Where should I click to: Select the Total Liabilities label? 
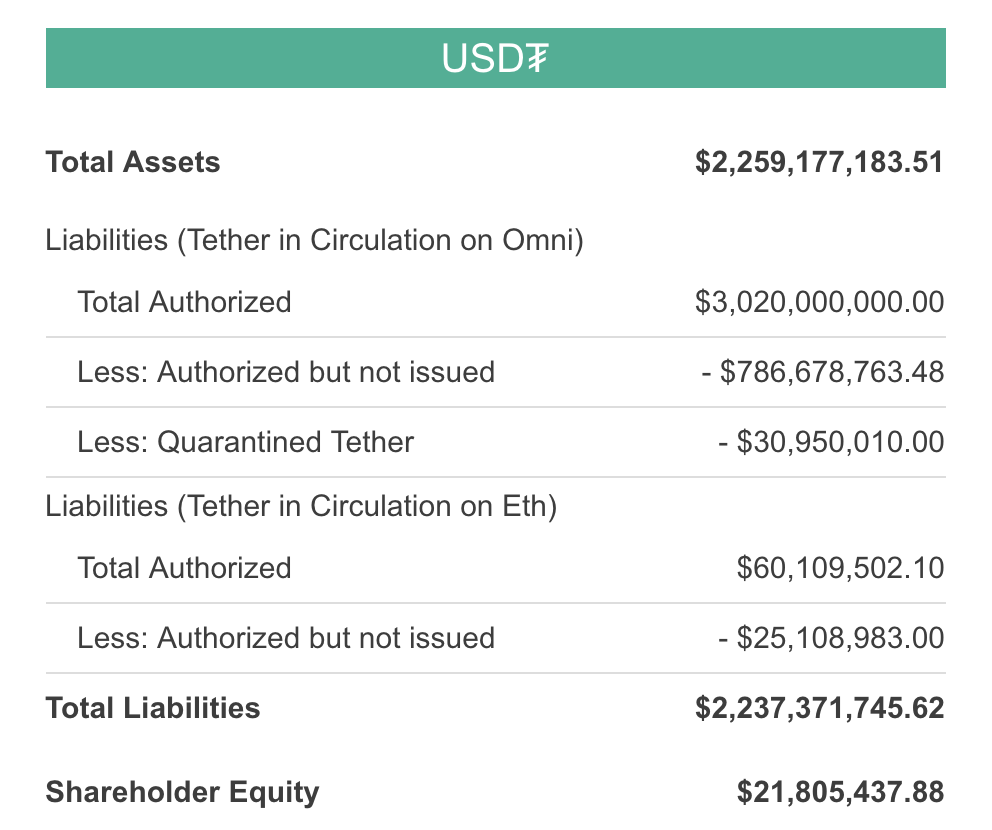coord(152,708)
